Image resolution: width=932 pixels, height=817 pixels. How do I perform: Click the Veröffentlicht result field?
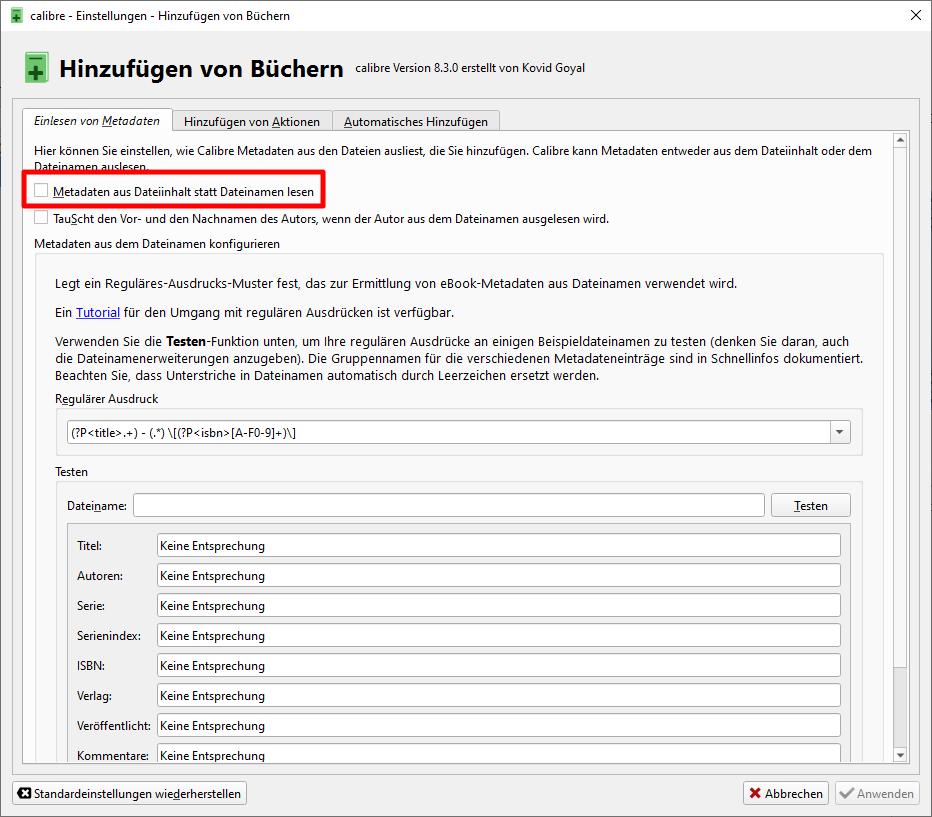(499, 725)
